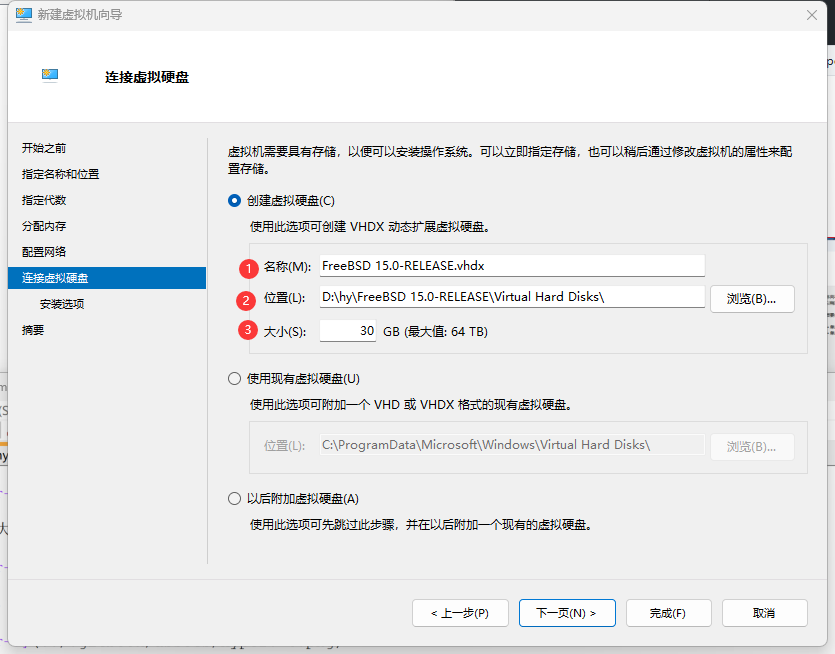
Task: Open the 开始之前 step in the sidebar
Action: [x=44, y=148]
